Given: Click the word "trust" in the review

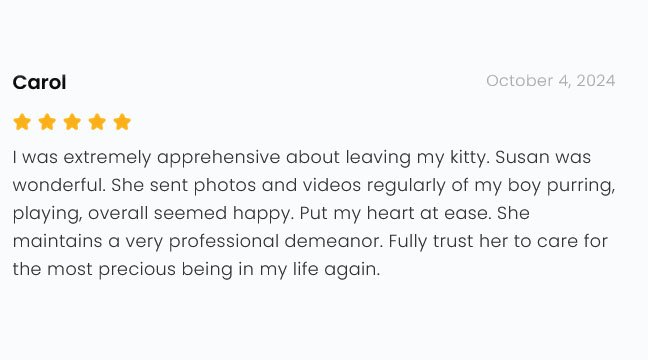Looking at the screenshot, I should tap(453, 241).
